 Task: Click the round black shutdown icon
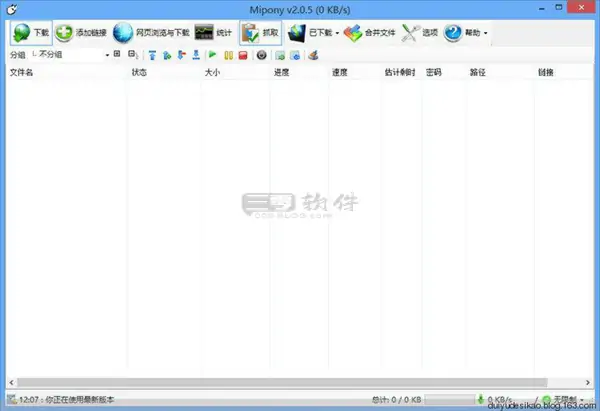(x=261, y=55)
